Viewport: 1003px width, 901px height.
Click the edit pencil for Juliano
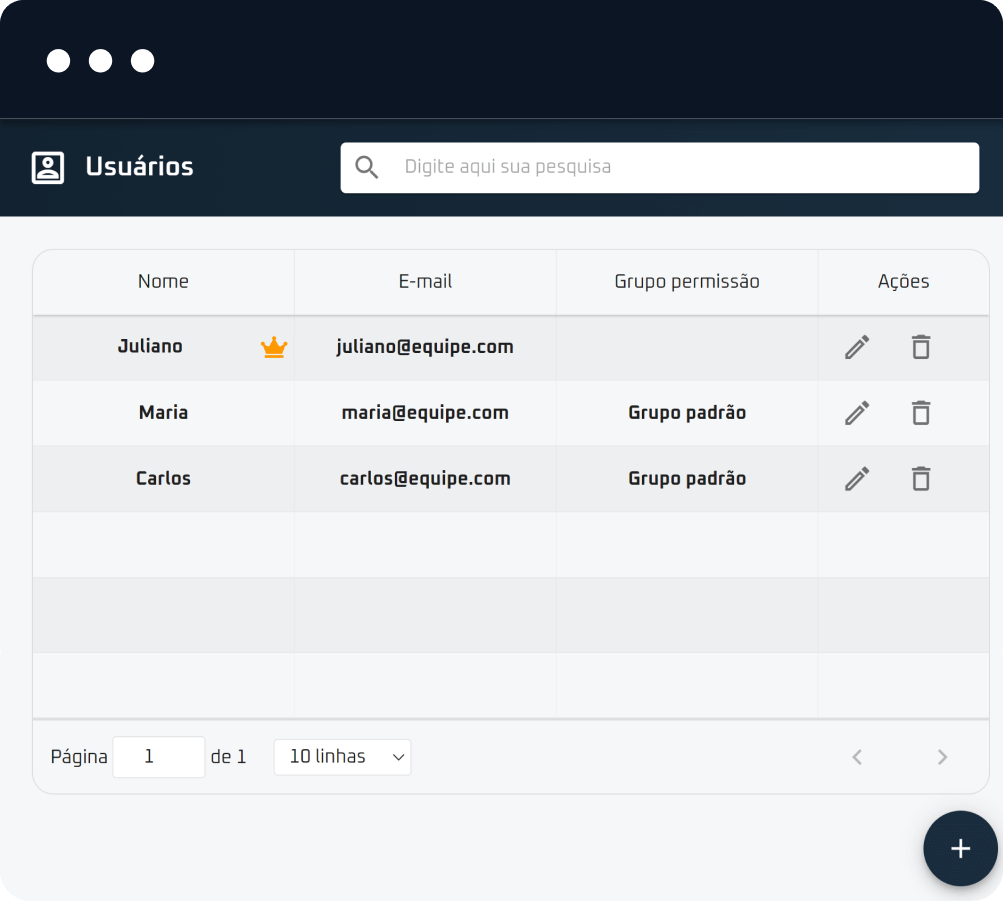click(857, 347)
